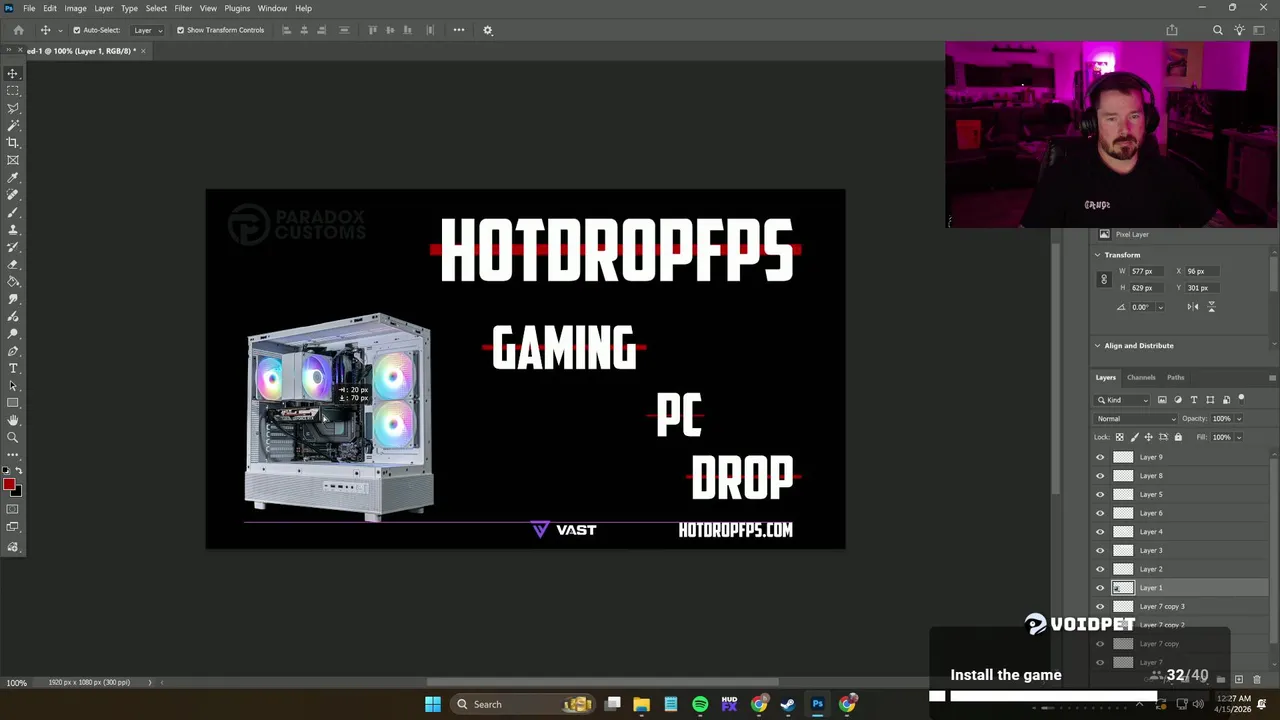Select the Frame tool
This screenshot has height=720, width=1280.
(13, 160)
